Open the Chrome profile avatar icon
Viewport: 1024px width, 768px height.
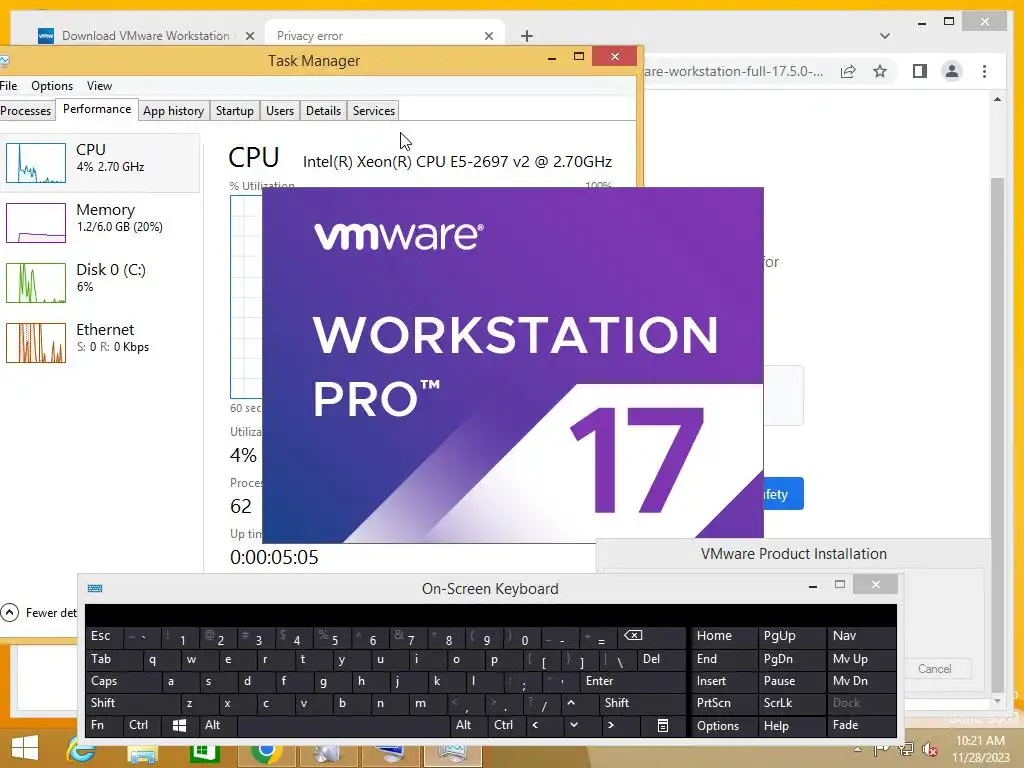coord(952,71)
